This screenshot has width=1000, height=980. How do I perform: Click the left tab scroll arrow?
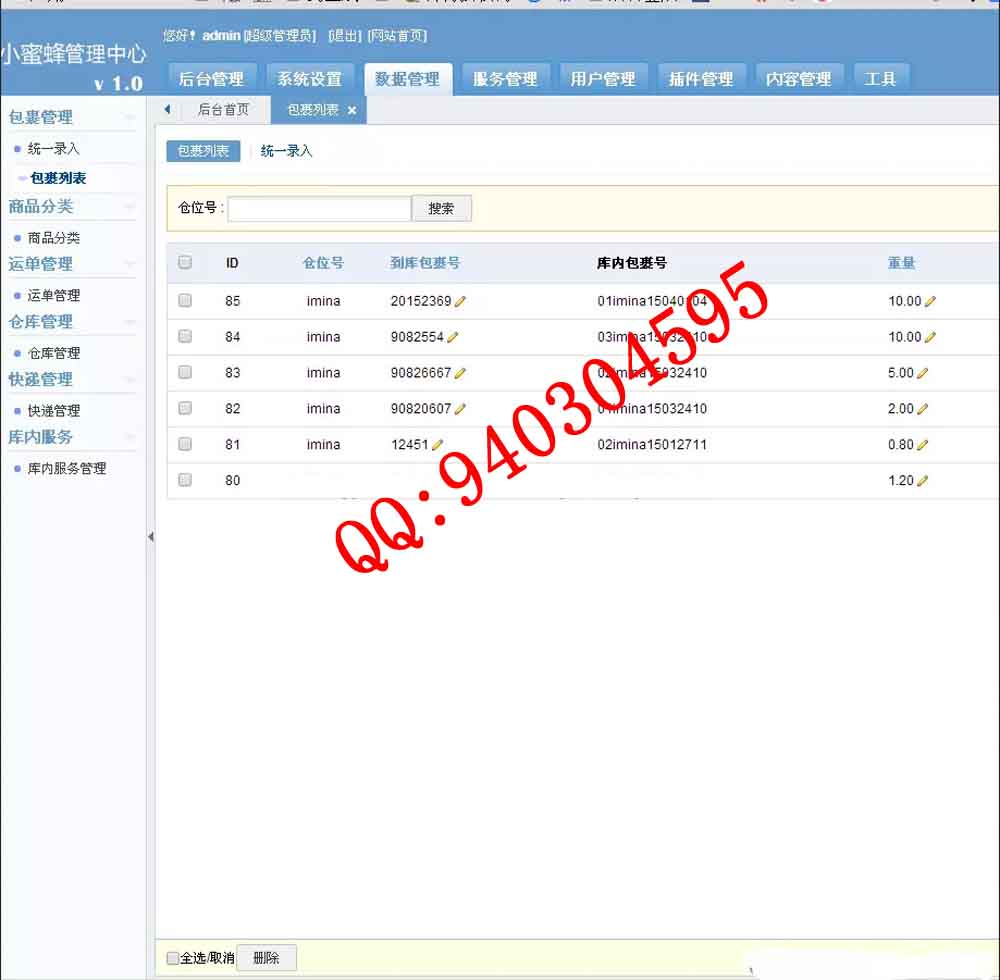[167, 110]
